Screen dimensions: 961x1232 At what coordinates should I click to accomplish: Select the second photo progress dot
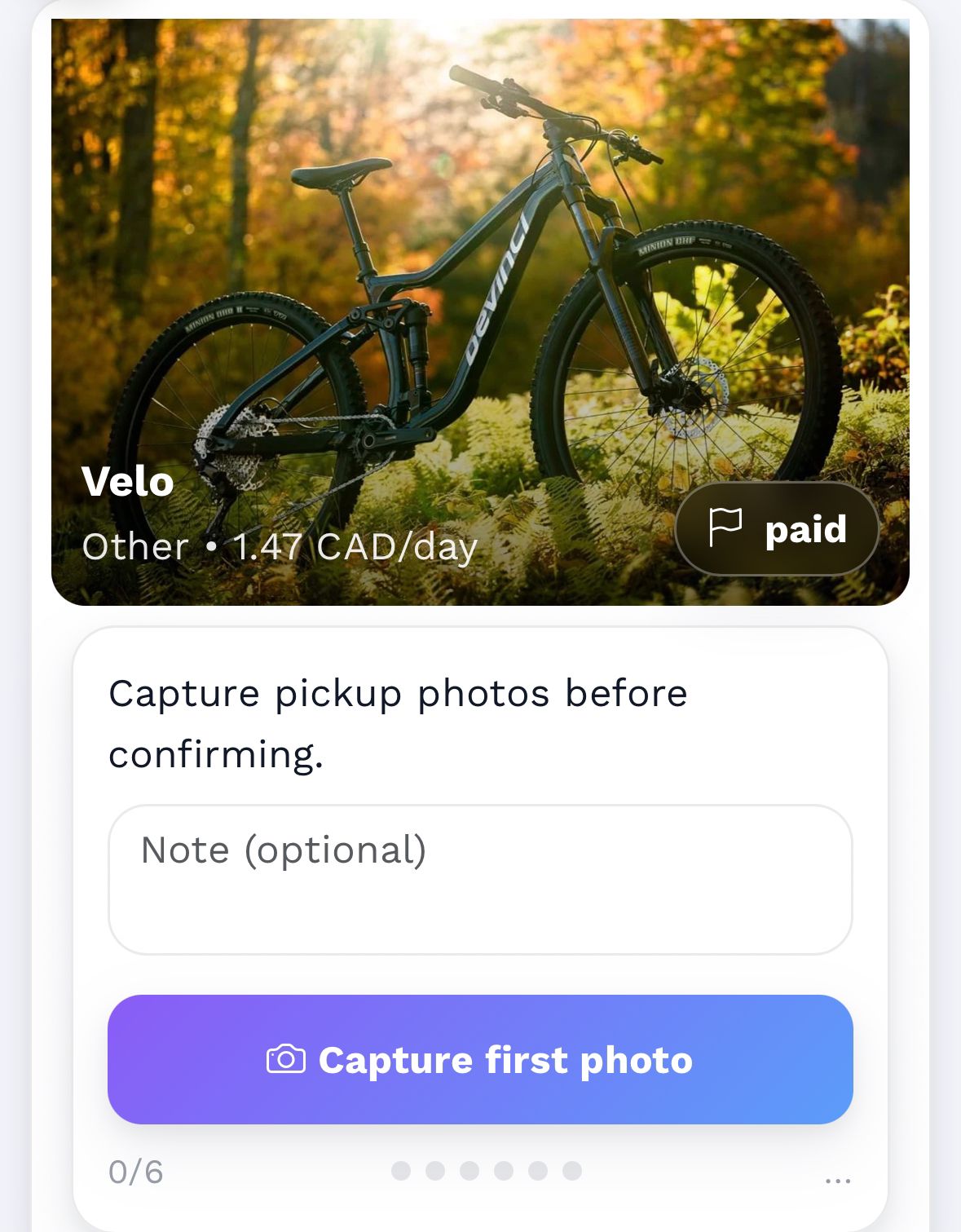click(435, 1171)
